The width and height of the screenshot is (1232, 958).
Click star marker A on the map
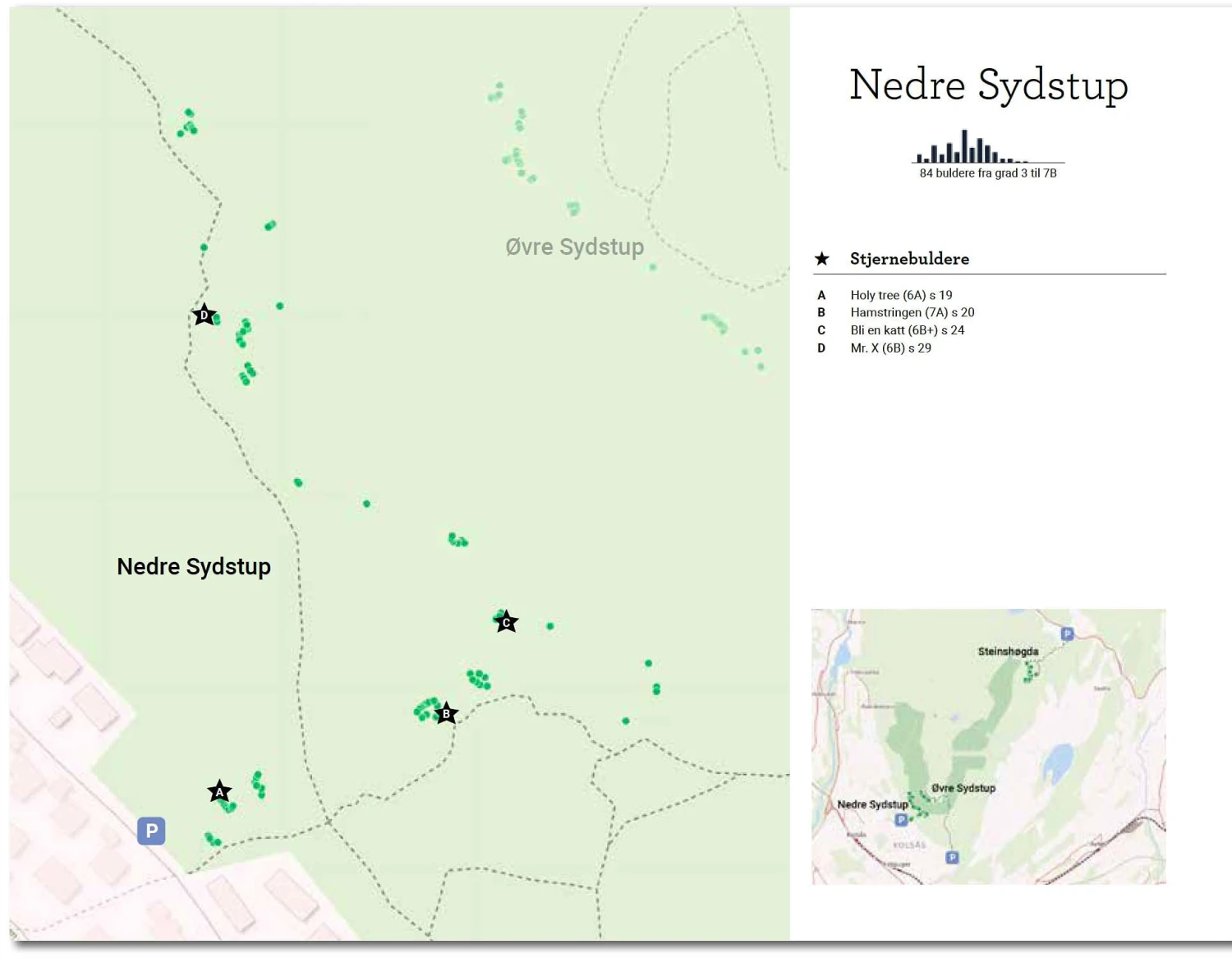point(219,792)
